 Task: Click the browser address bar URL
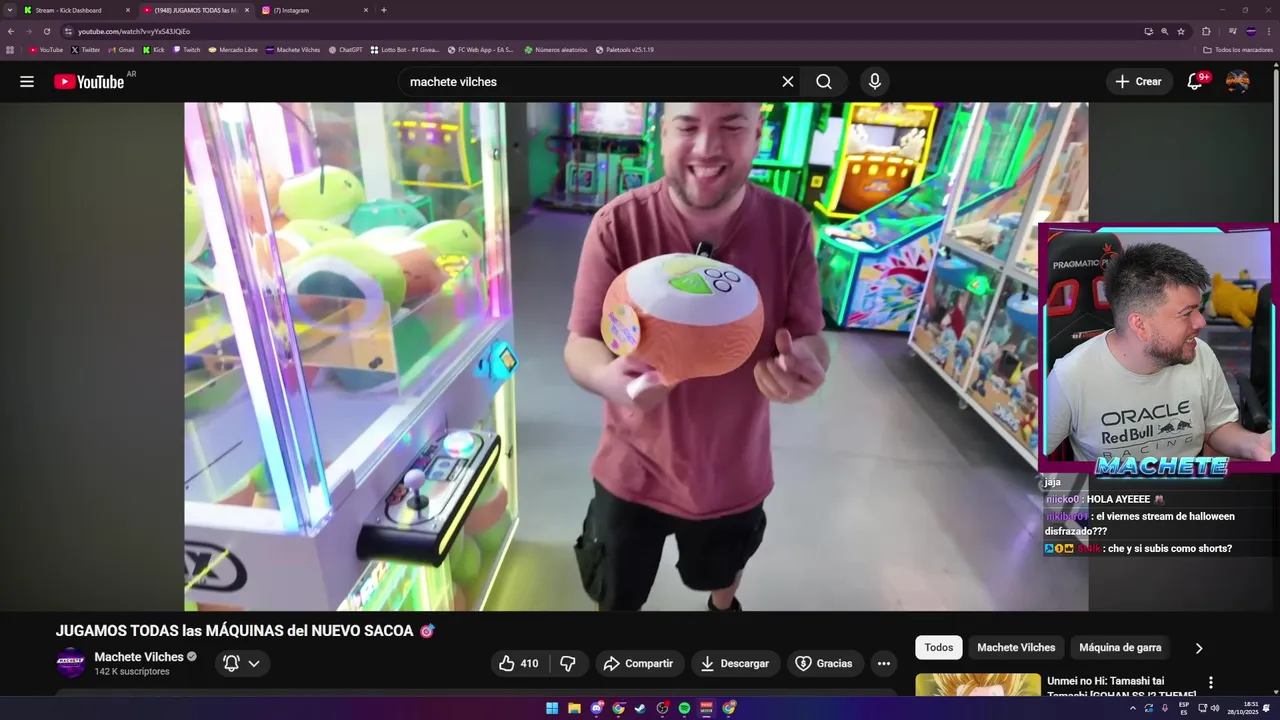pyautogui.click(x=134, y=31)
